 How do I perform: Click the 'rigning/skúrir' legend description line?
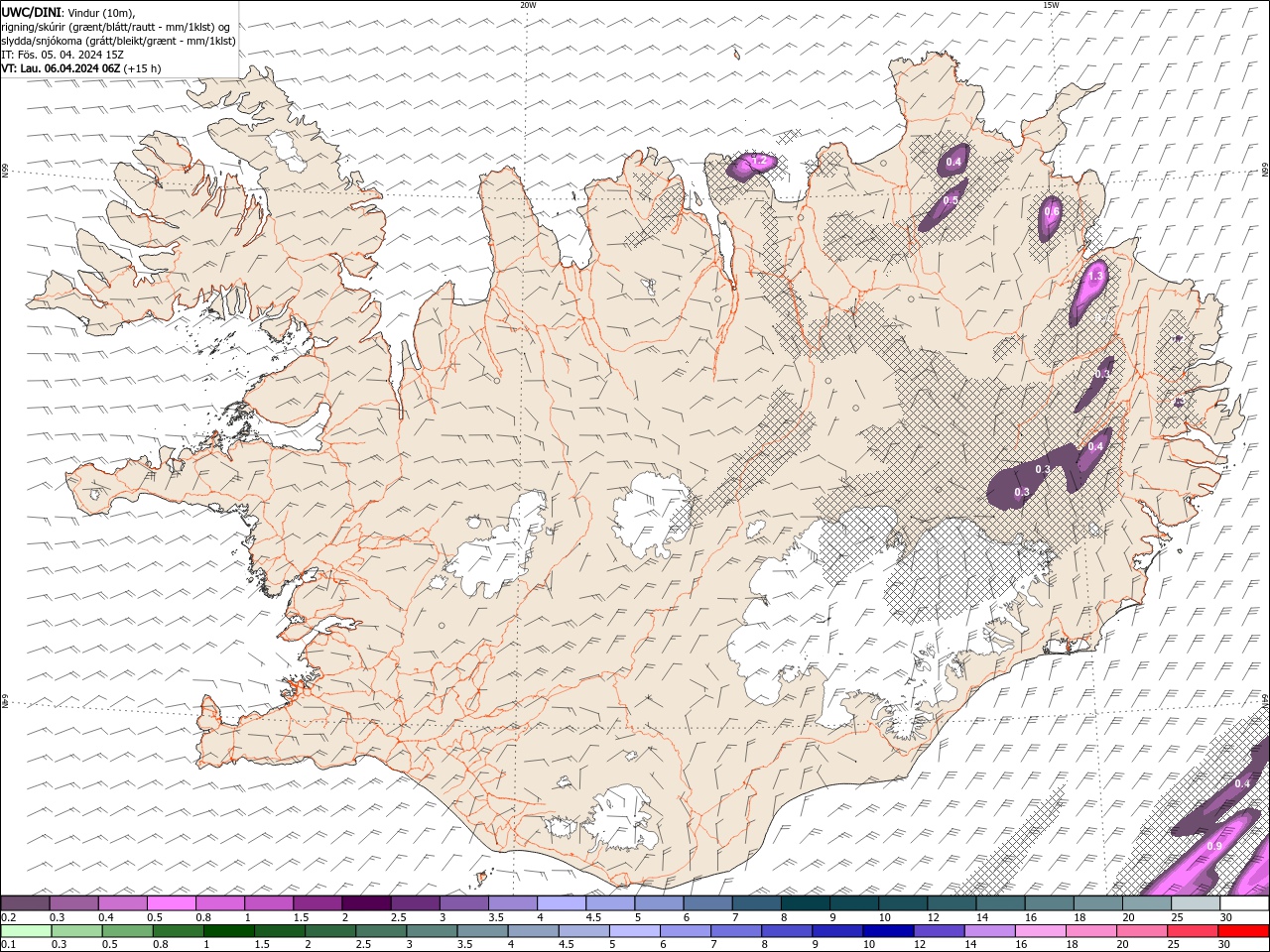pos(115,27)
